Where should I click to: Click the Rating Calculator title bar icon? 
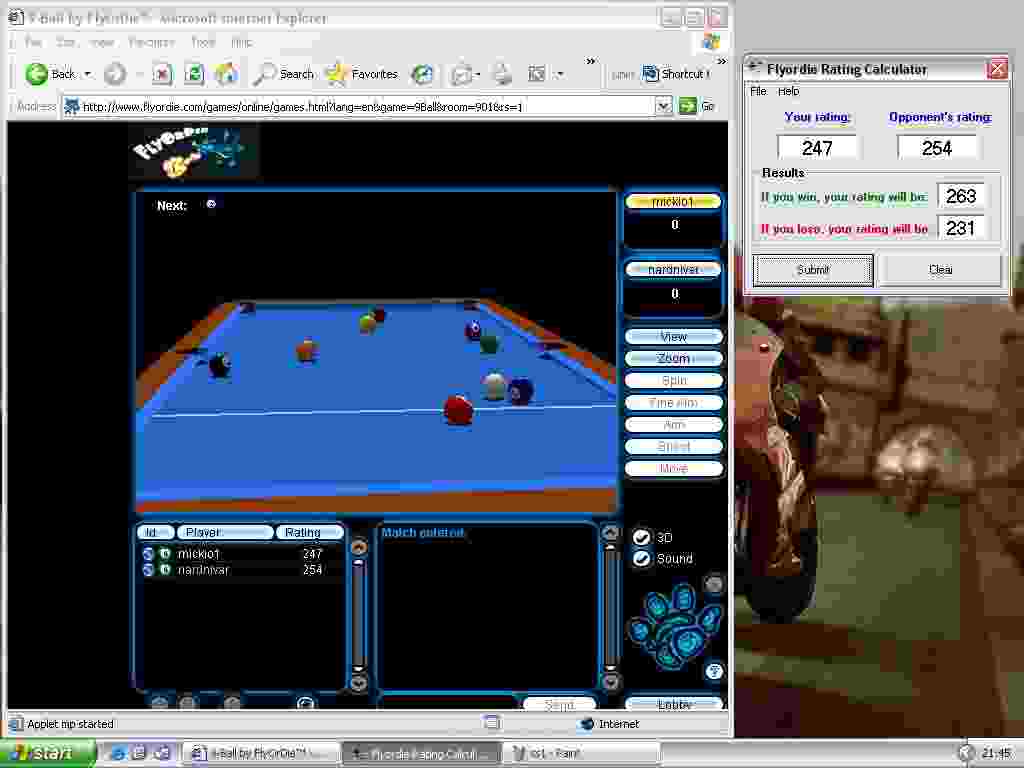[x=754, y=68]
